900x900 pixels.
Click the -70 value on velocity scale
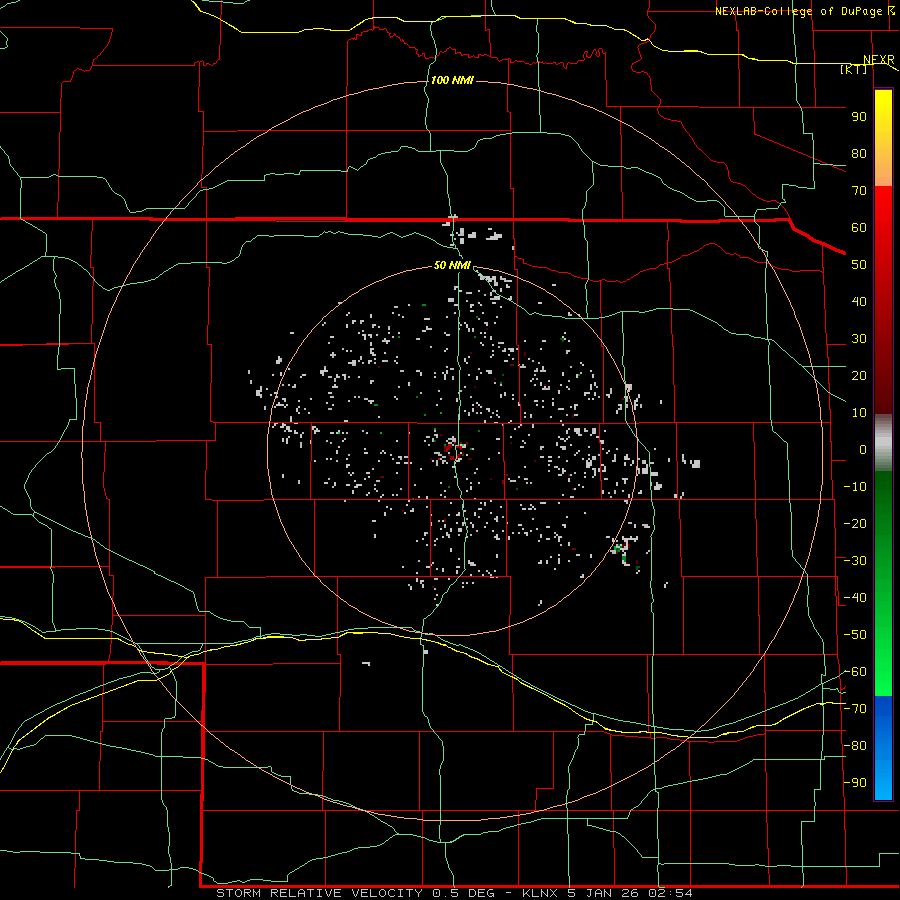click(855, 709)
